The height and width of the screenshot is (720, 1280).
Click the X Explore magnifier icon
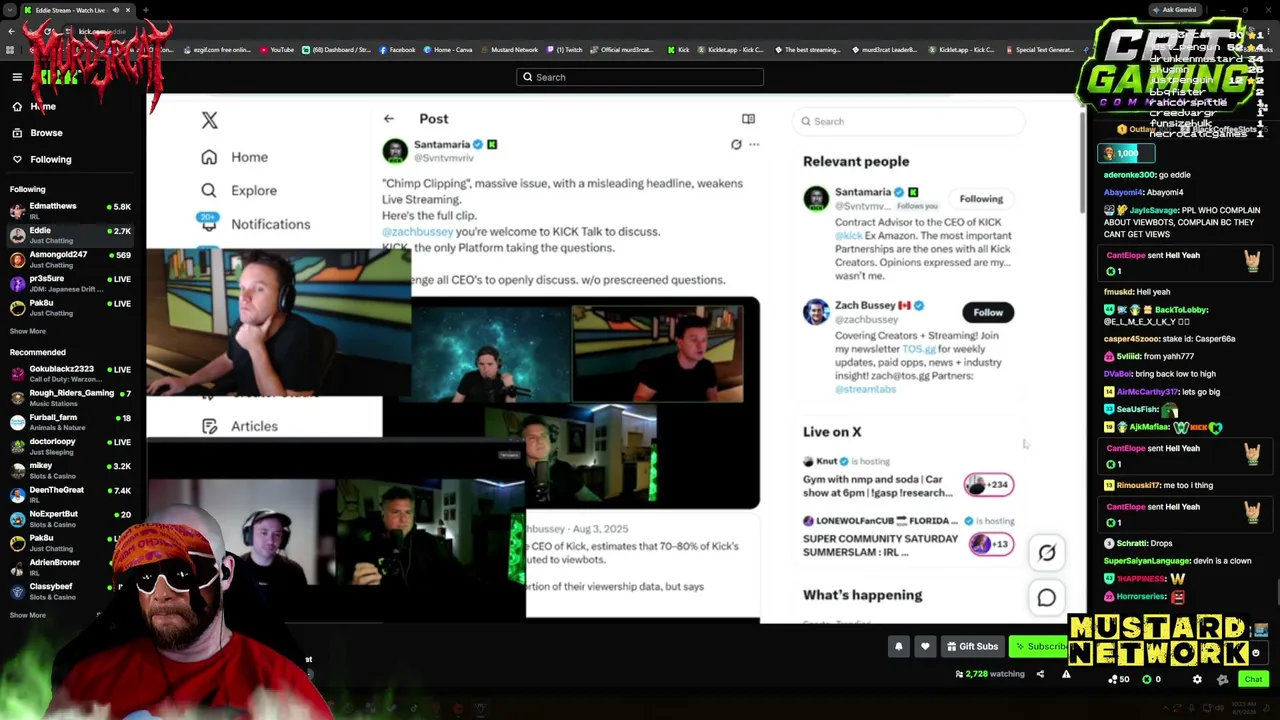[x=208, y=190]
